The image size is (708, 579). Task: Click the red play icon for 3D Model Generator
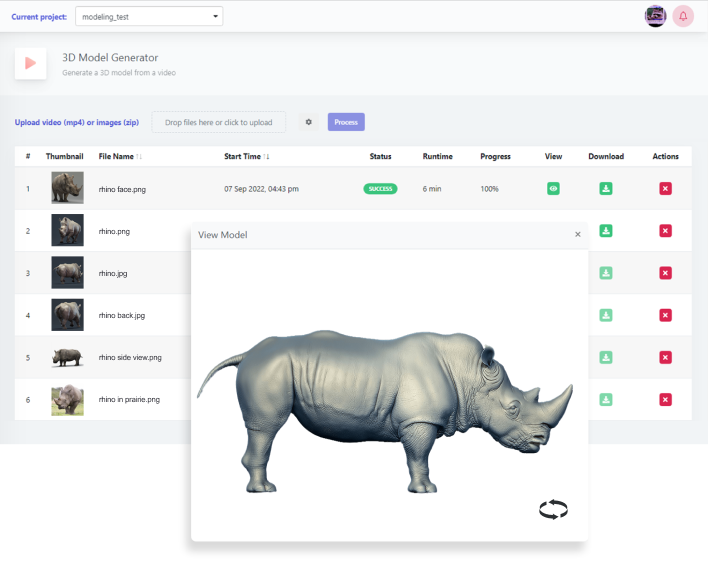pyautogui.click(x=30, y=63)
